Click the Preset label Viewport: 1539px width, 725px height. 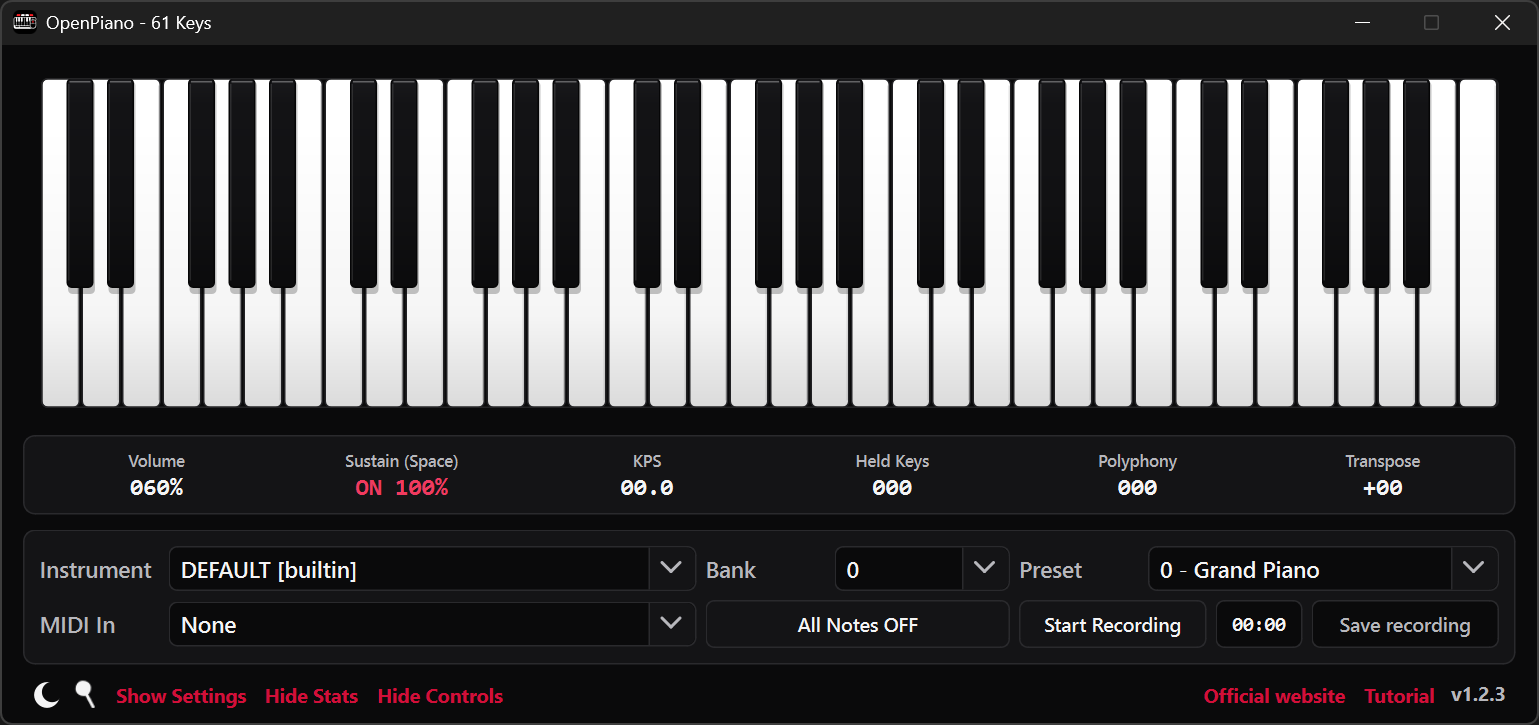(1051, 570)
